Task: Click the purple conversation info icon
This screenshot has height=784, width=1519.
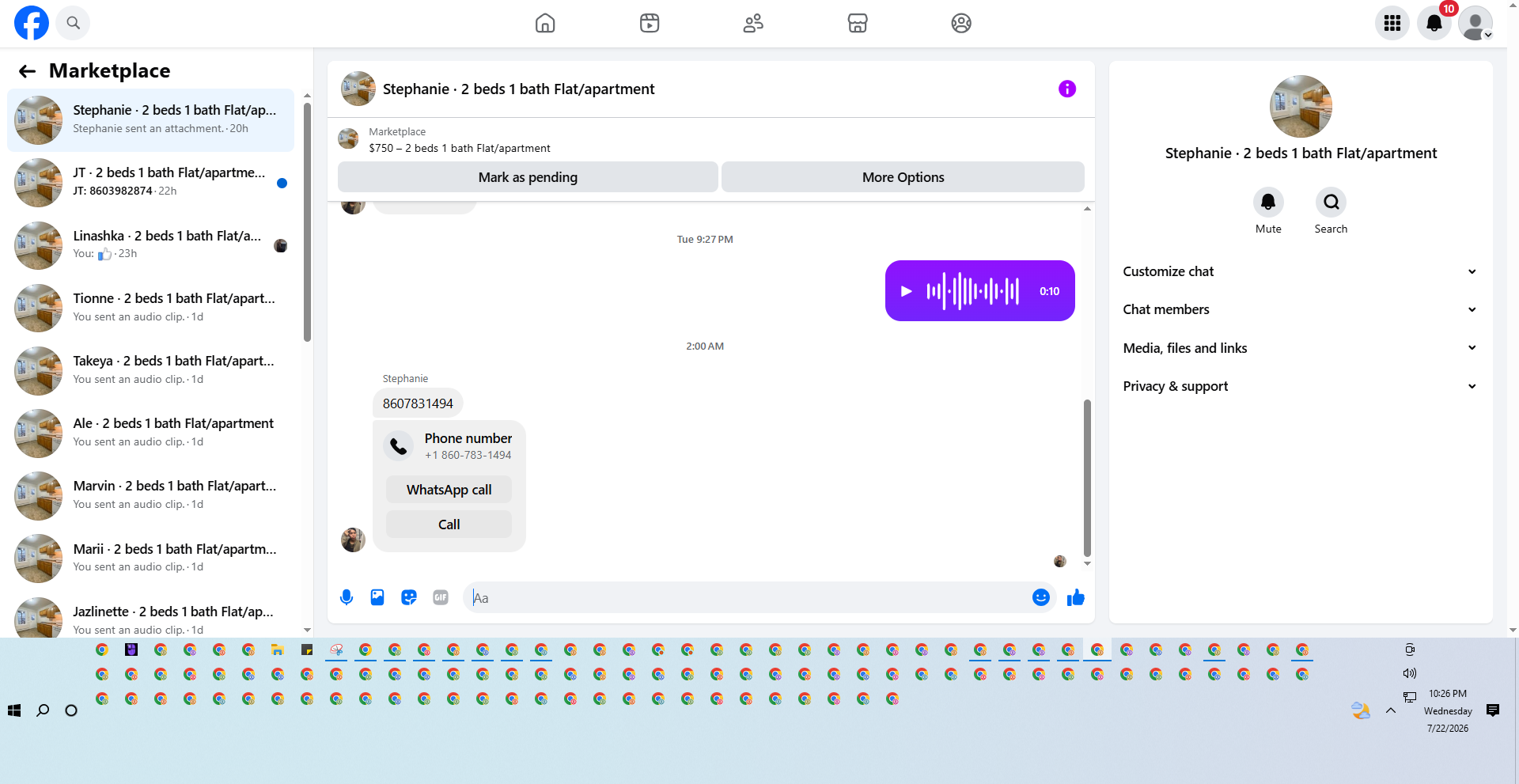Action: [x=1067, y=89]
